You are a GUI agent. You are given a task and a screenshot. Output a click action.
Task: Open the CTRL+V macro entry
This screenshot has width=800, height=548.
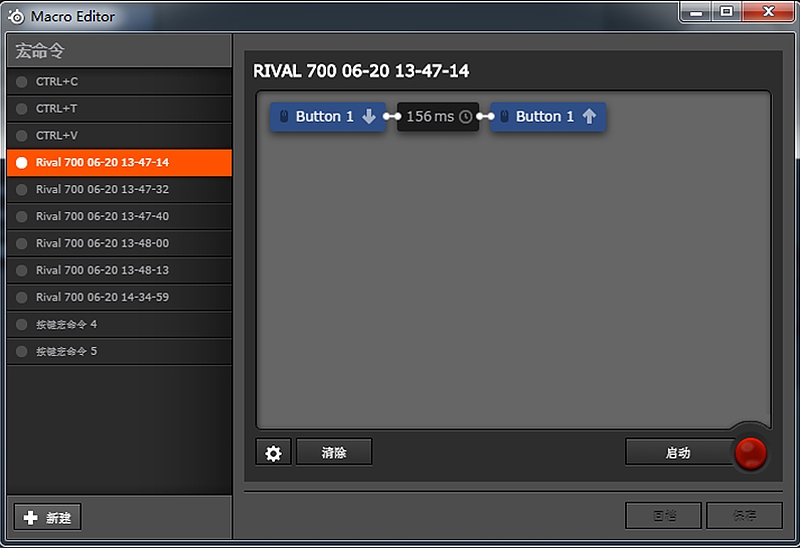click(x=119, y=136)
